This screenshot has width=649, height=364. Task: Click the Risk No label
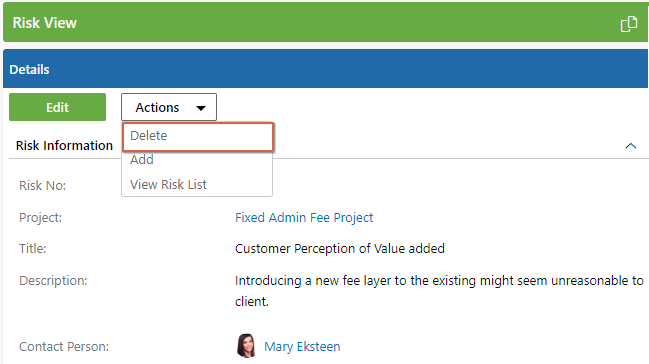43,186
